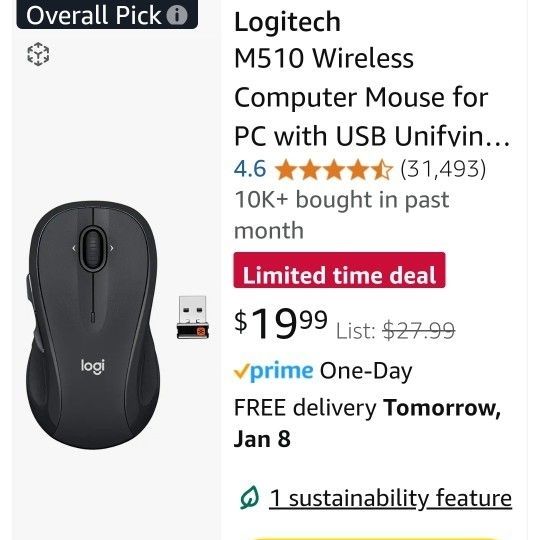Click the sustainability leaf icon
The width and height of the screenshot is (540, 540).
[249, 497]
